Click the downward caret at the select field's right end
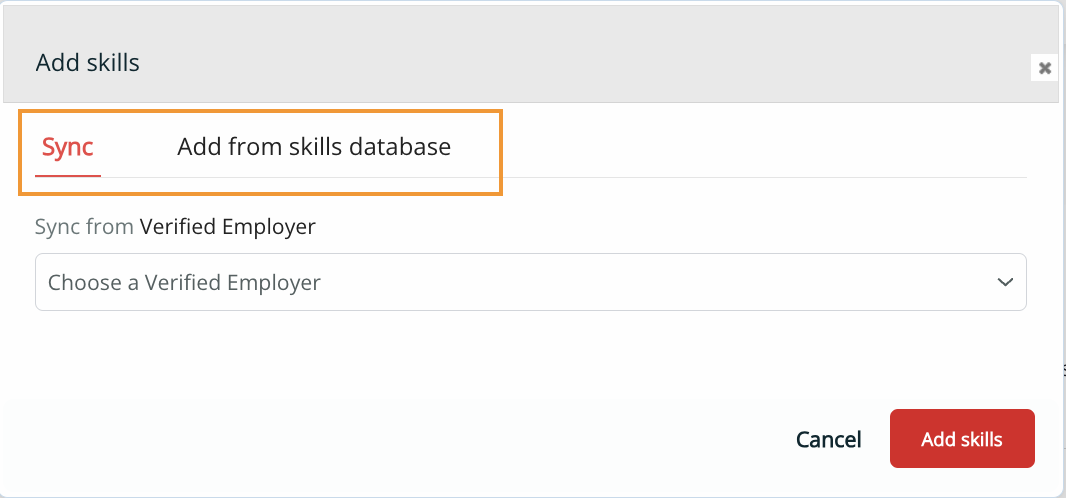1066x498 pixels. click(1006, 282)
